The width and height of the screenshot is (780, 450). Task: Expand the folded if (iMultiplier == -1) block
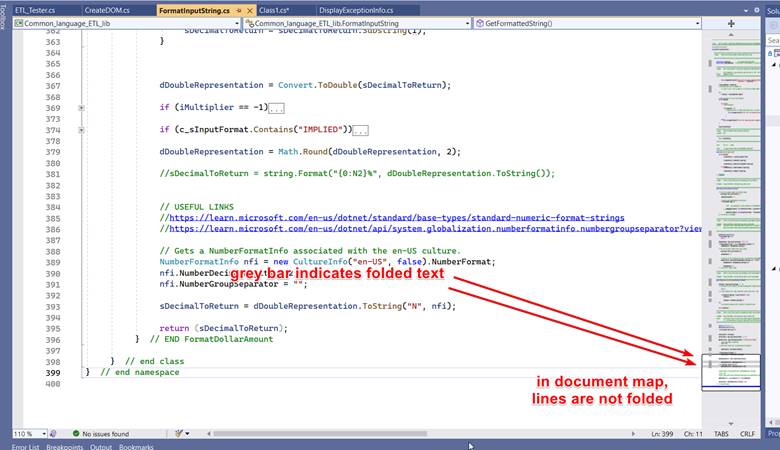pyautogui.click(x=81, y=108)
